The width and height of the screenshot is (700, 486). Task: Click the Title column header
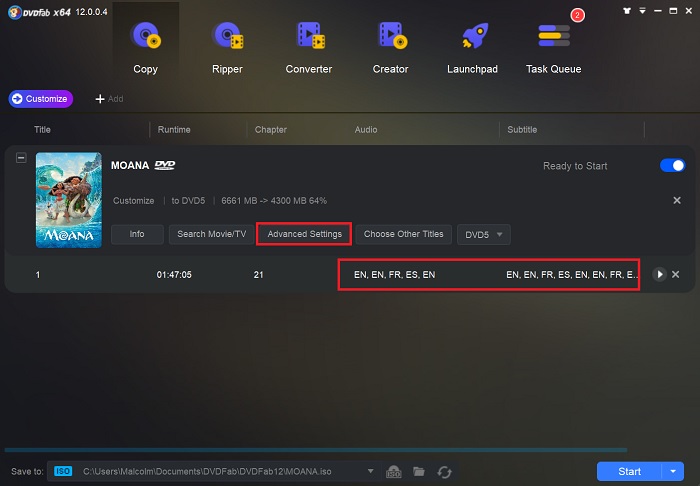(42, 129)
